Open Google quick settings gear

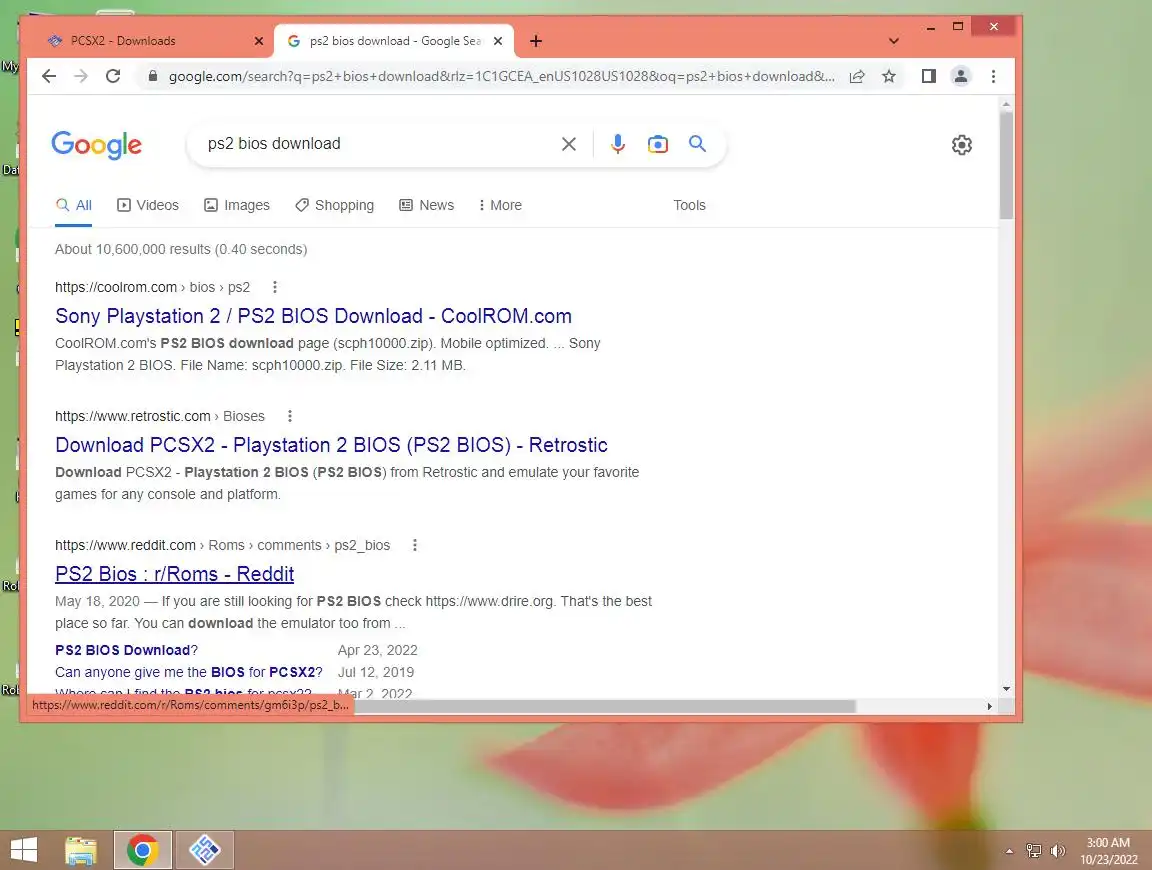point(962,145)
